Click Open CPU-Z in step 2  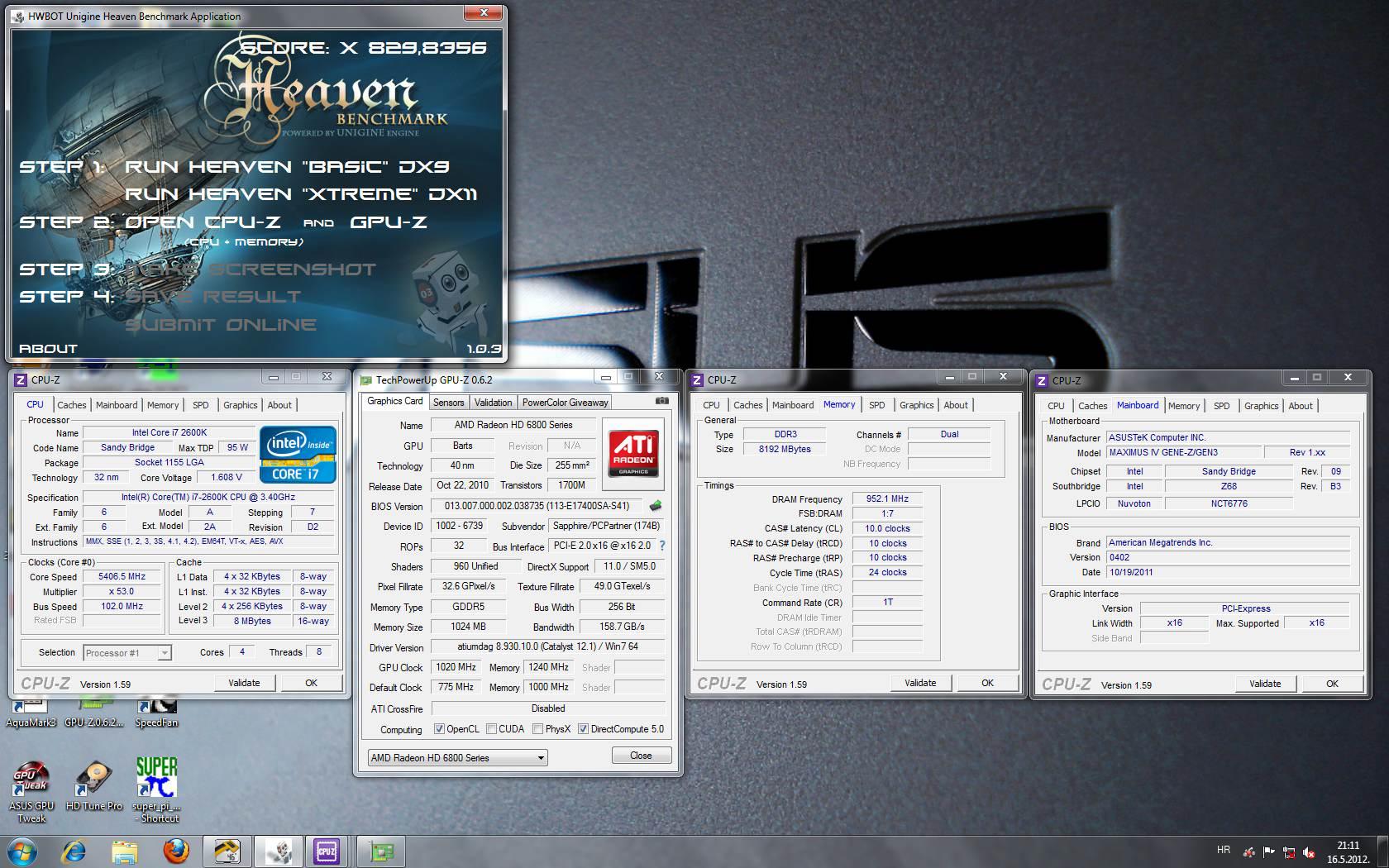203,222
